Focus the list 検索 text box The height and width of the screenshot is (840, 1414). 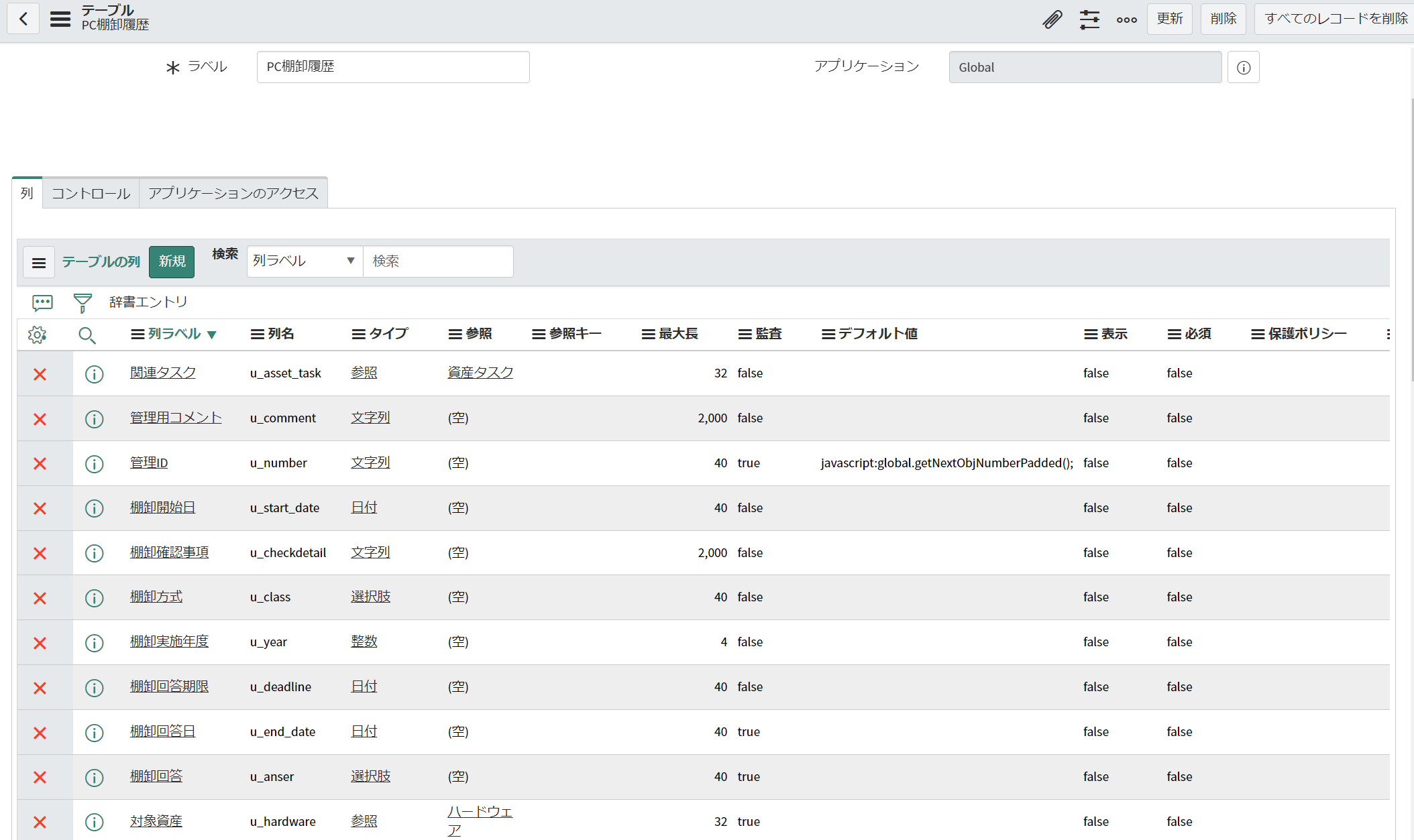click(x=438, y=261)
